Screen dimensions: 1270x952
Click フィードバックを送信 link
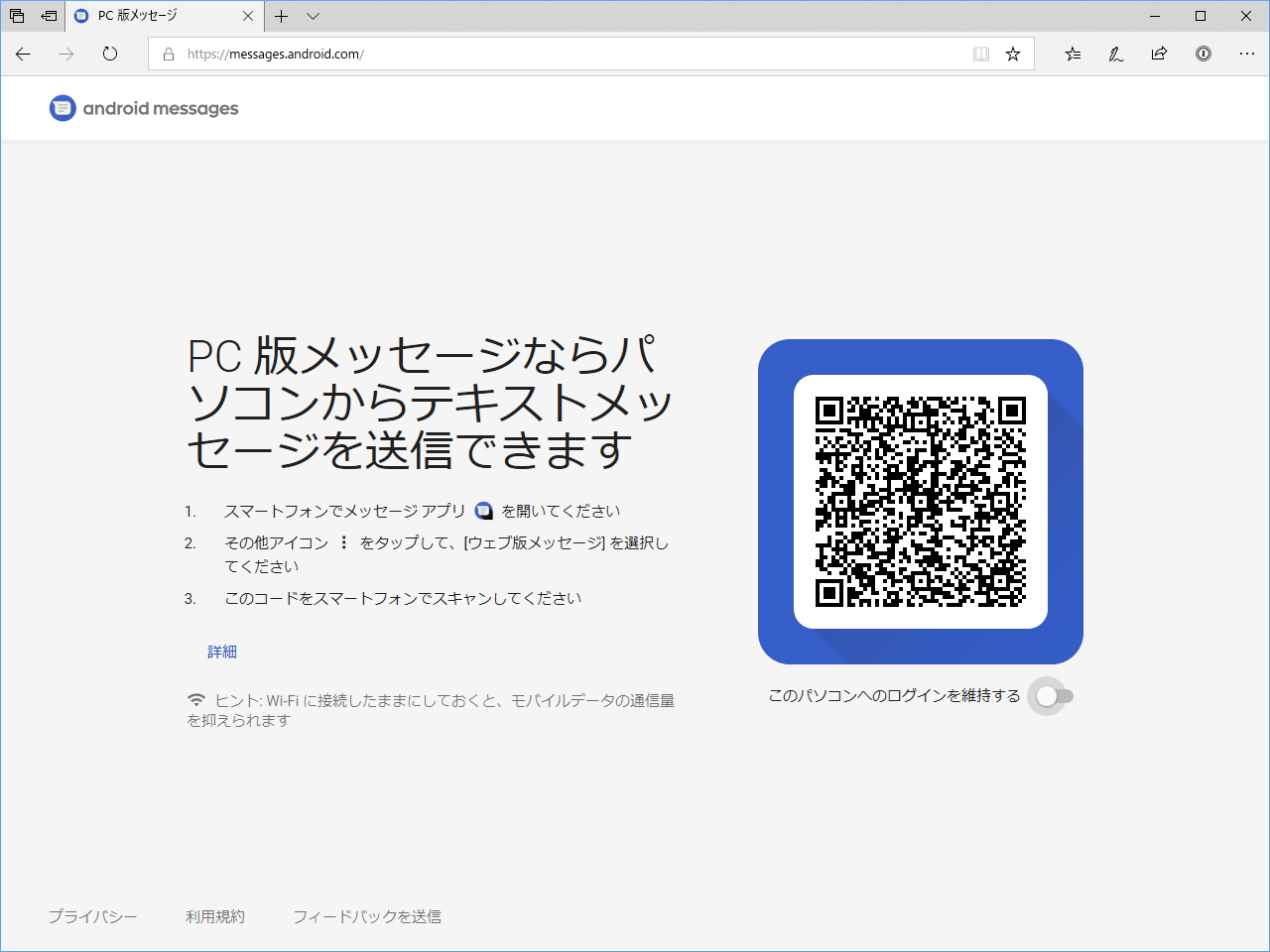367,916
